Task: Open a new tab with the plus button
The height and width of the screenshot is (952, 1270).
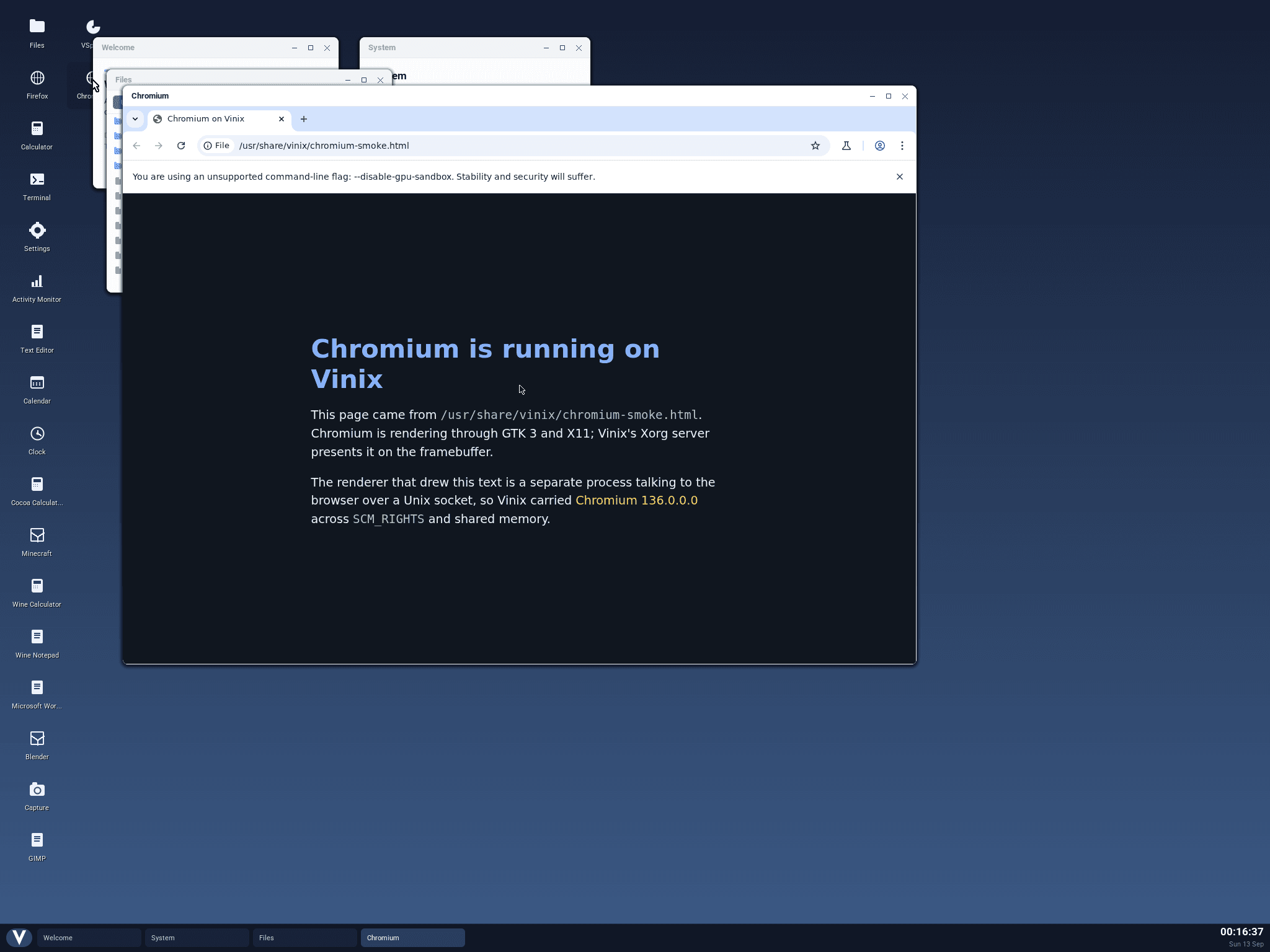Action: pyautogui.click(x=304, y=119)
